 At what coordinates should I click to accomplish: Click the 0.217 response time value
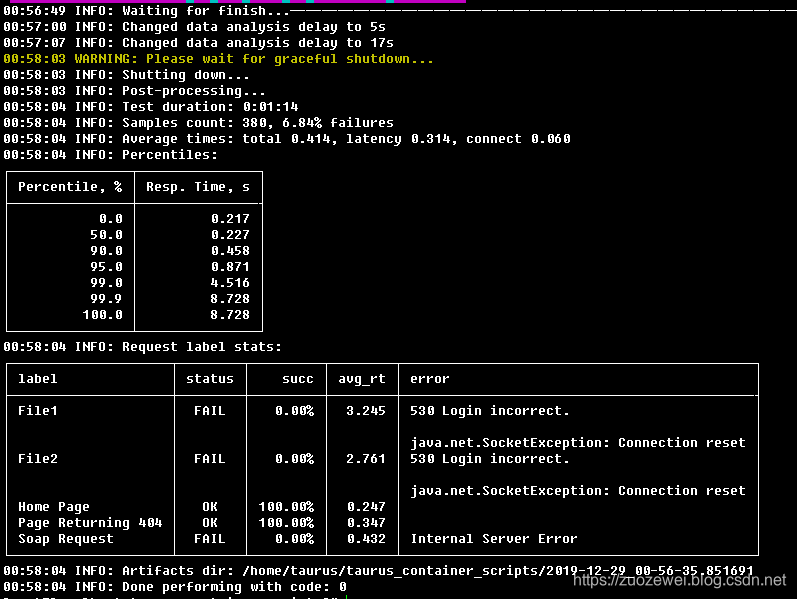pyautogui.click(x=230, y=219)
